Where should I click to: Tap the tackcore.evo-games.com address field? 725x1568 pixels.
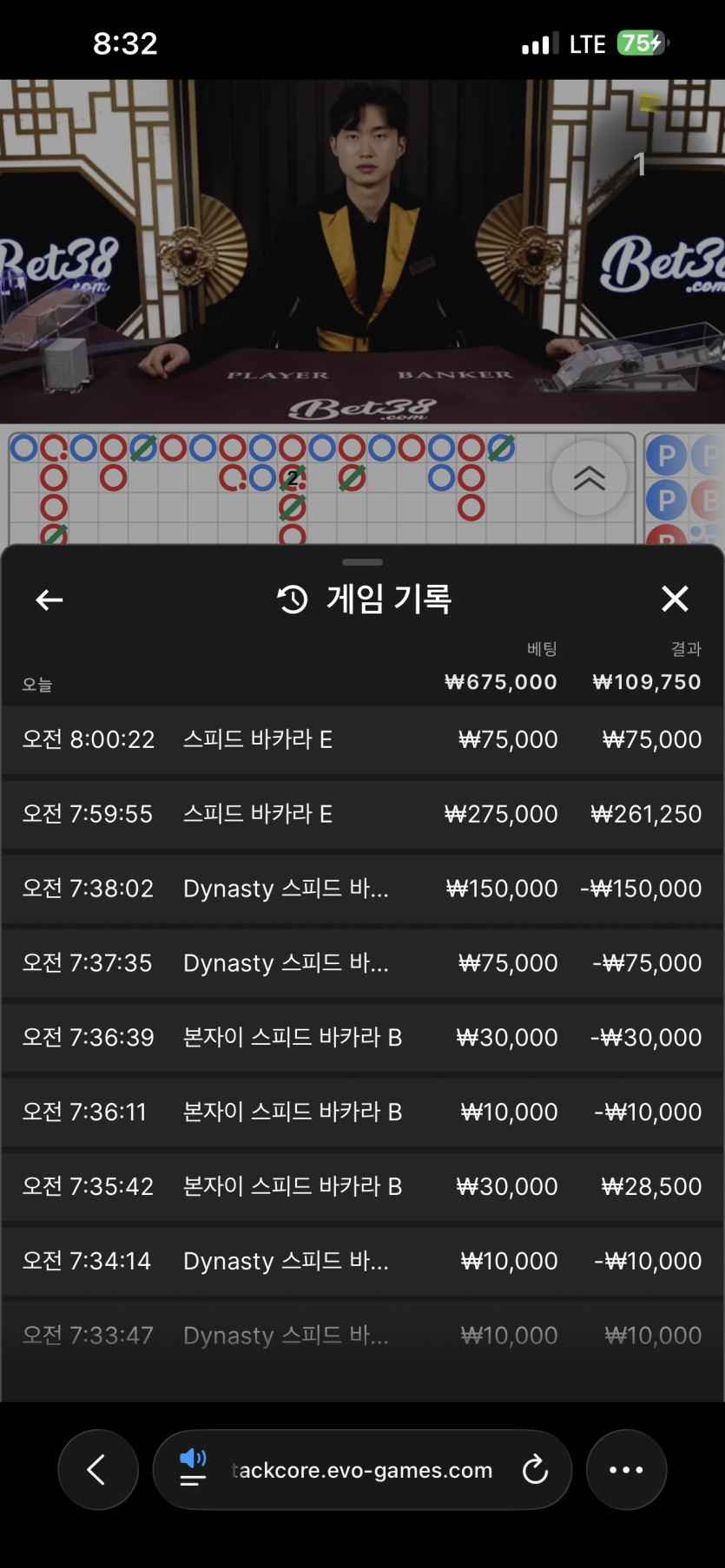362,1470
